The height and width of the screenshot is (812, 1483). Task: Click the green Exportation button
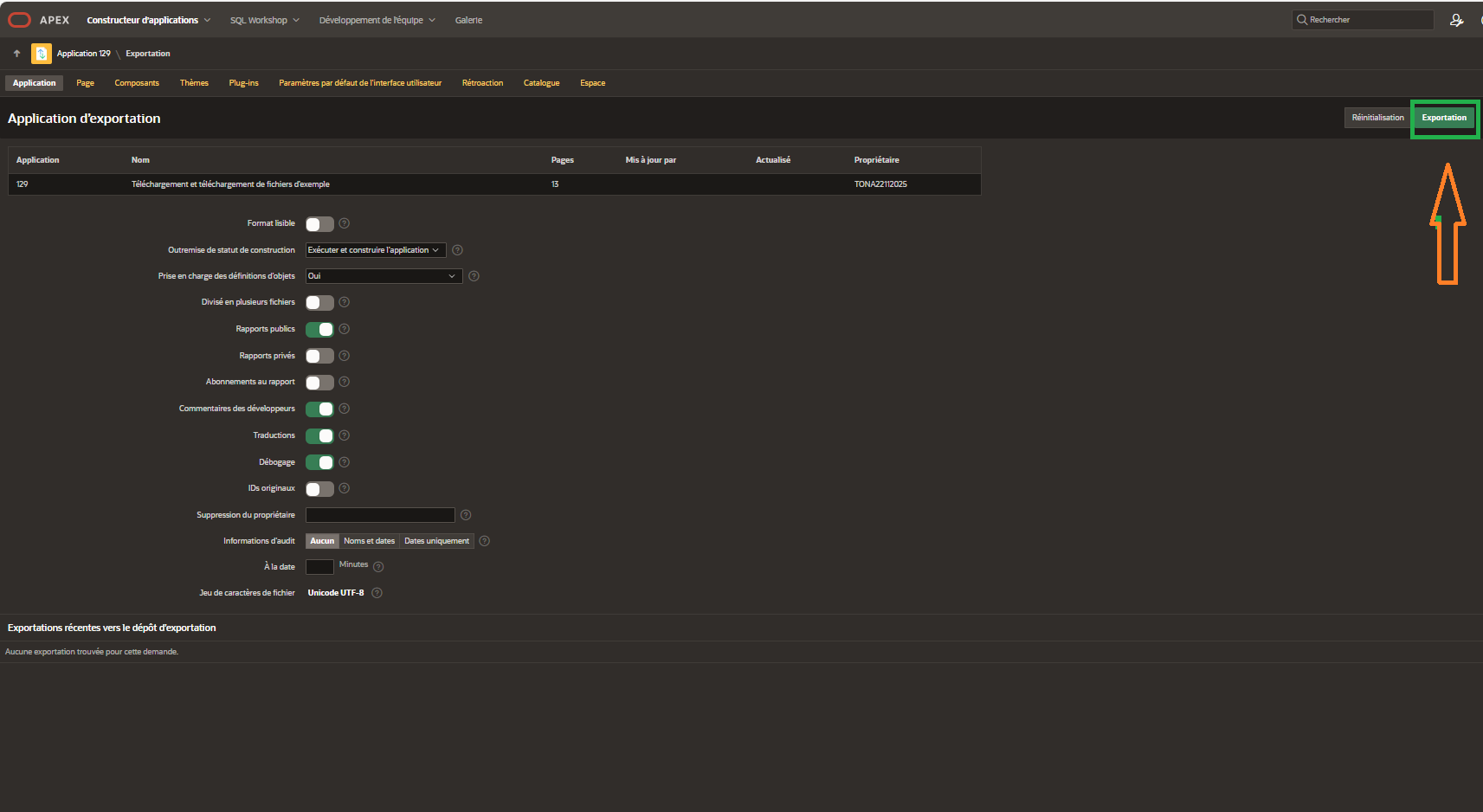point(1444,118)
